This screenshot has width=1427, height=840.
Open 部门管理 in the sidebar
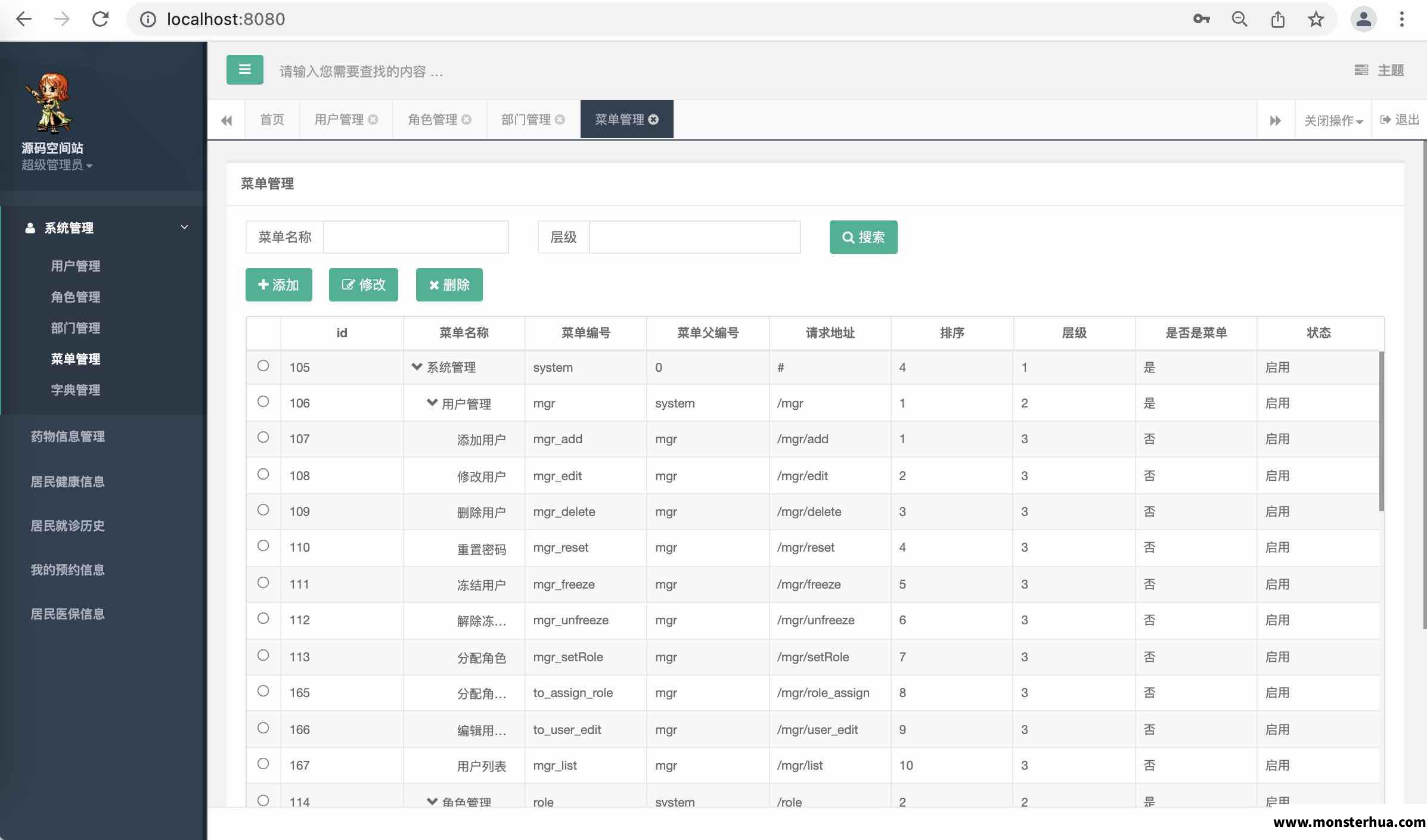click(x=76, y=328)
